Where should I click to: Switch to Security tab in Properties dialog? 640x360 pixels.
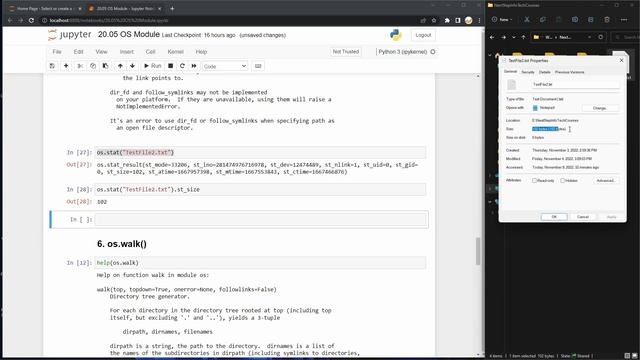click(x=528, y=72)
